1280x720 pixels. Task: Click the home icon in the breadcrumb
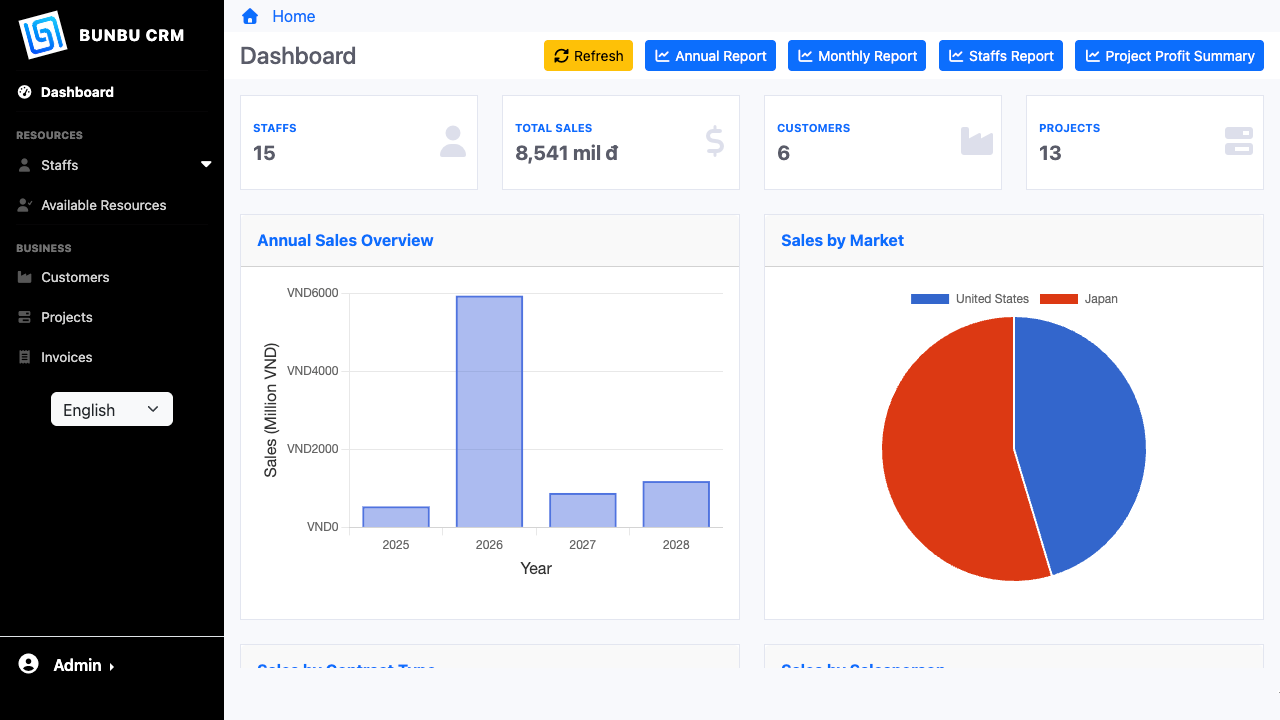pyautogui.click(x=250, y=16)
